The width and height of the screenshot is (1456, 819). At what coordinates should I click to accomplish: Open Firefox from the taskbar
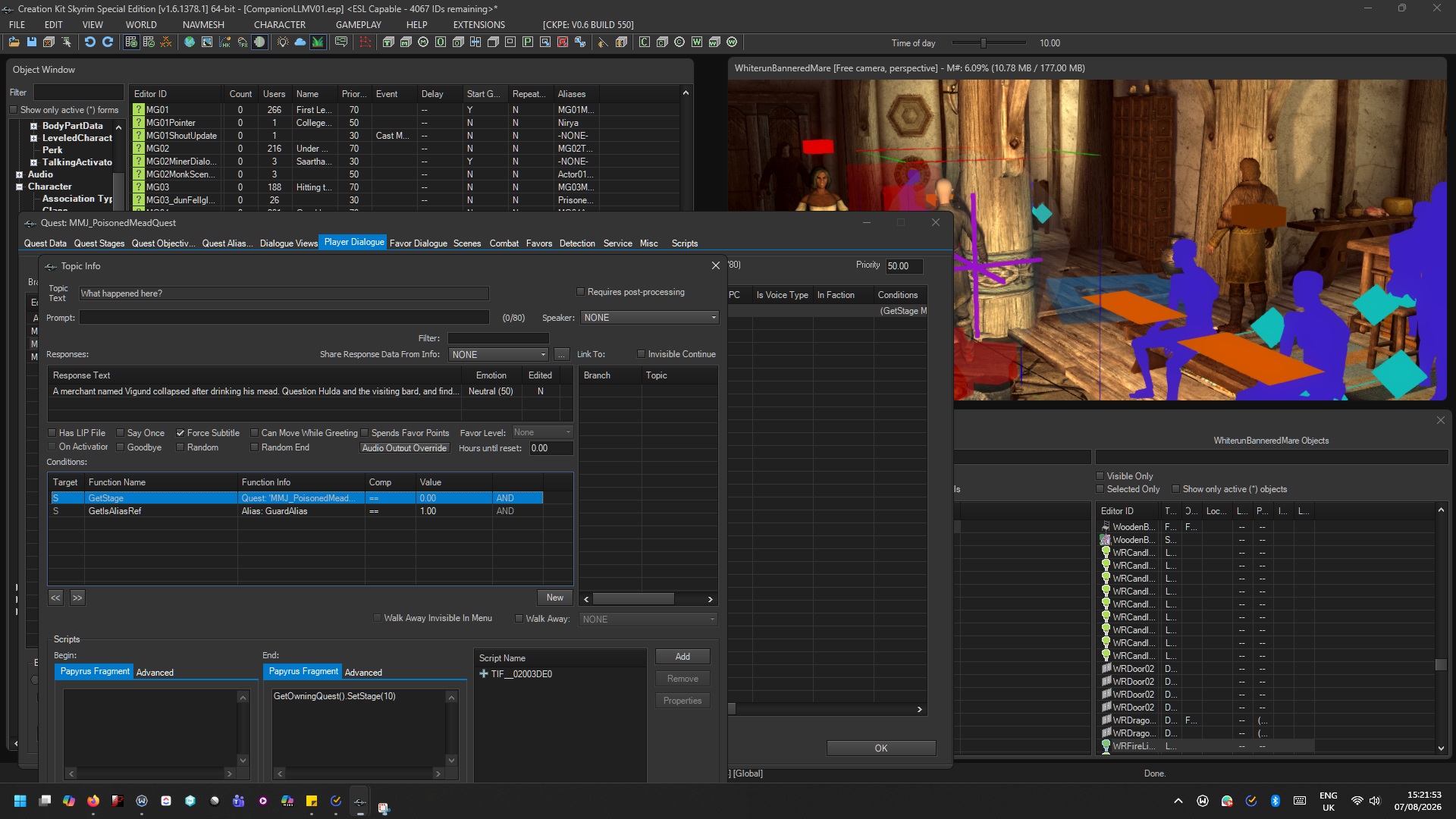(93, 801)
